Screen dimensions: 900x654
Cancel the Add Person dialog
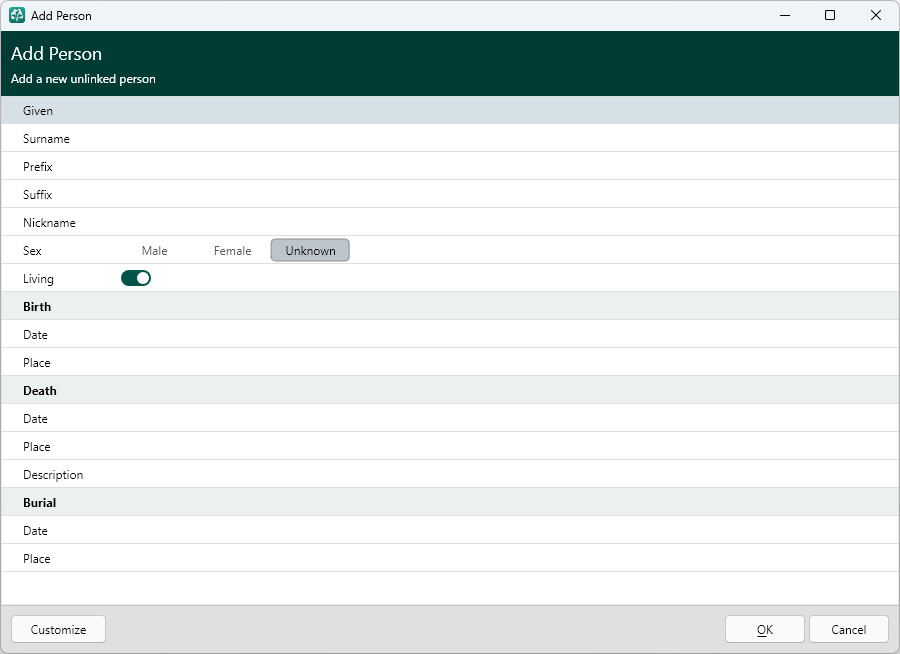point(849,629)
